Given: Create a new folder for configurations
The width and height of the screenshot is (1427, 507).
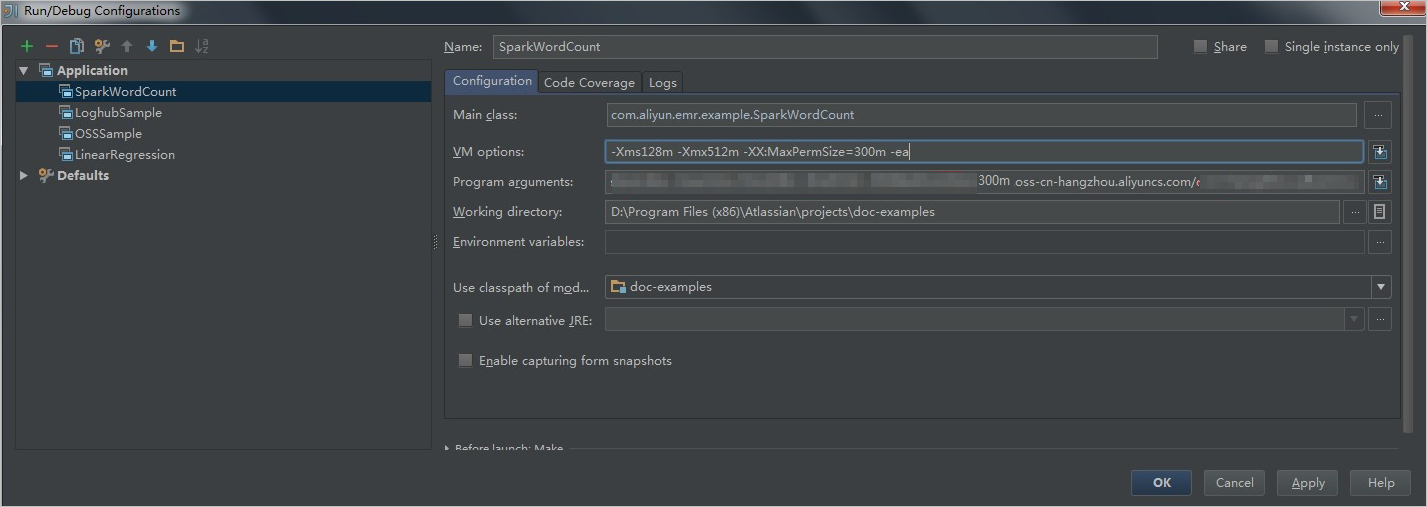Looking at the screenshot, I should point(177,46).
